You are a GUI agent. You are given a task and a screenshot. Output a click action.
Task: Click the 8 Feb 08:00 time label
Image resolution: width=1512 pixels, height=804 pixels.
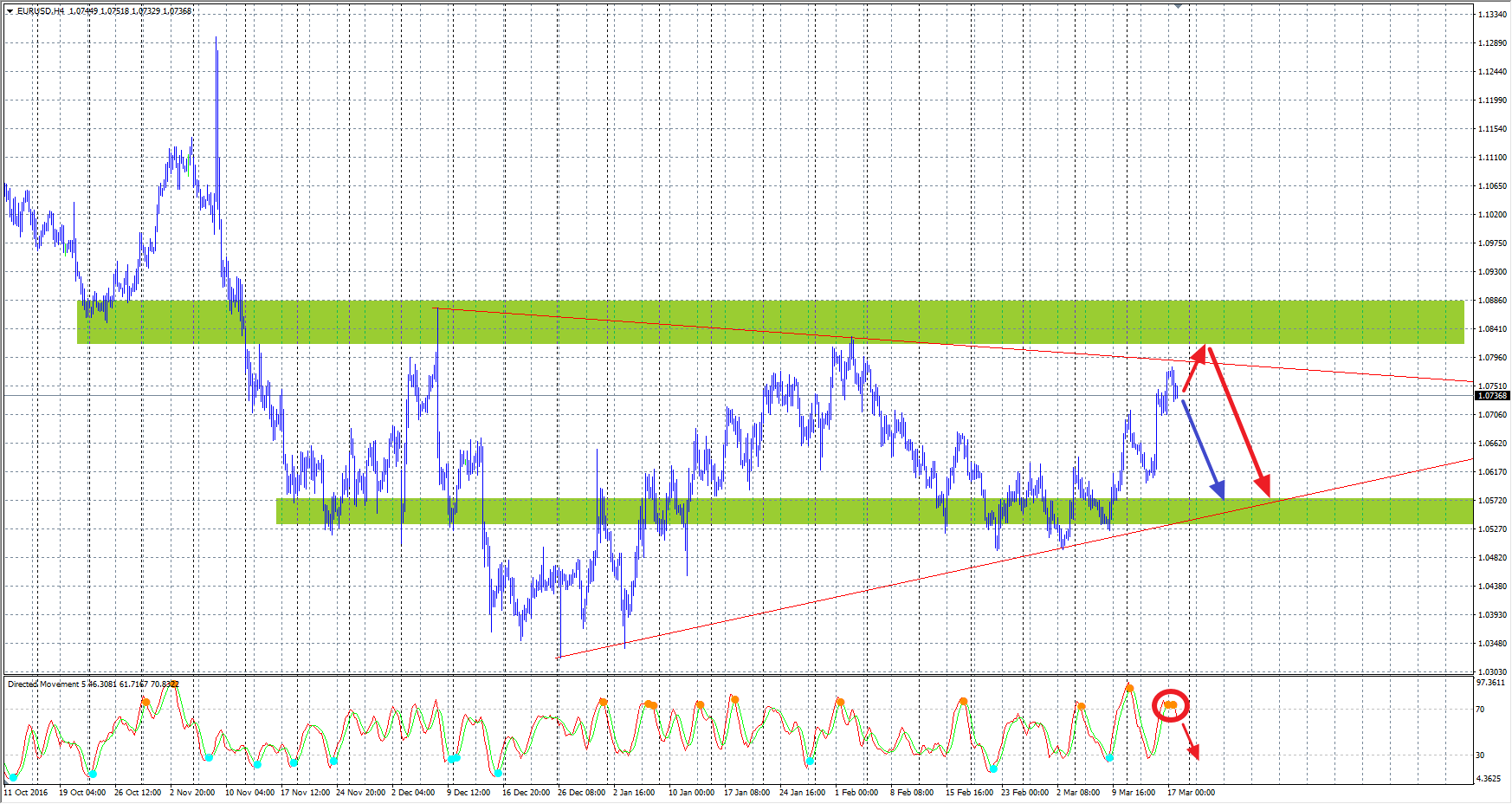point(912,793)
